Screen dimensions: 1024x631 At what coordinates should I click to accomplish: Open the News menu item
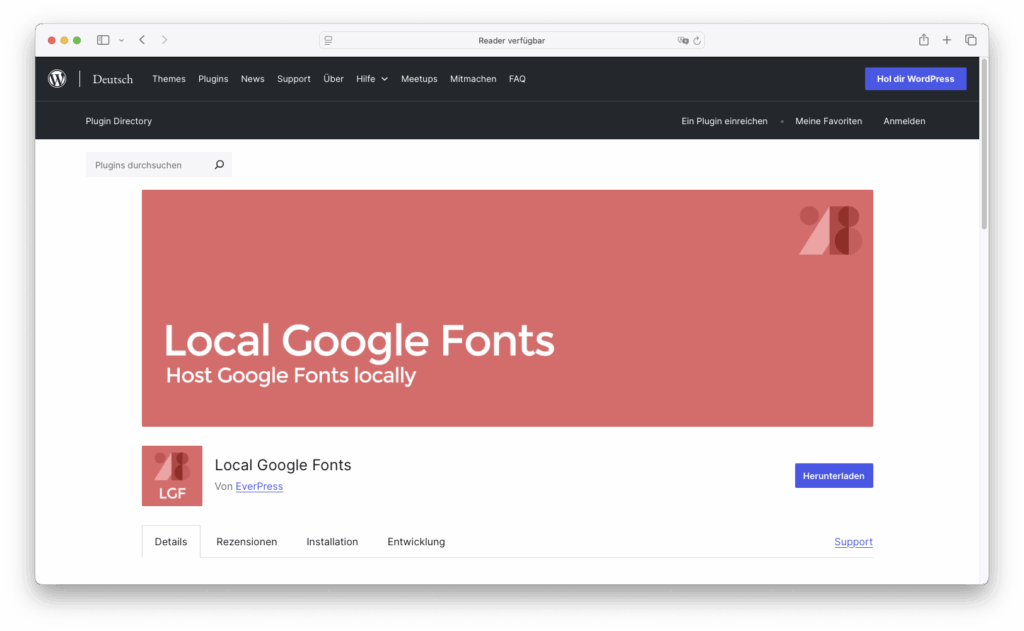(252, 79)
